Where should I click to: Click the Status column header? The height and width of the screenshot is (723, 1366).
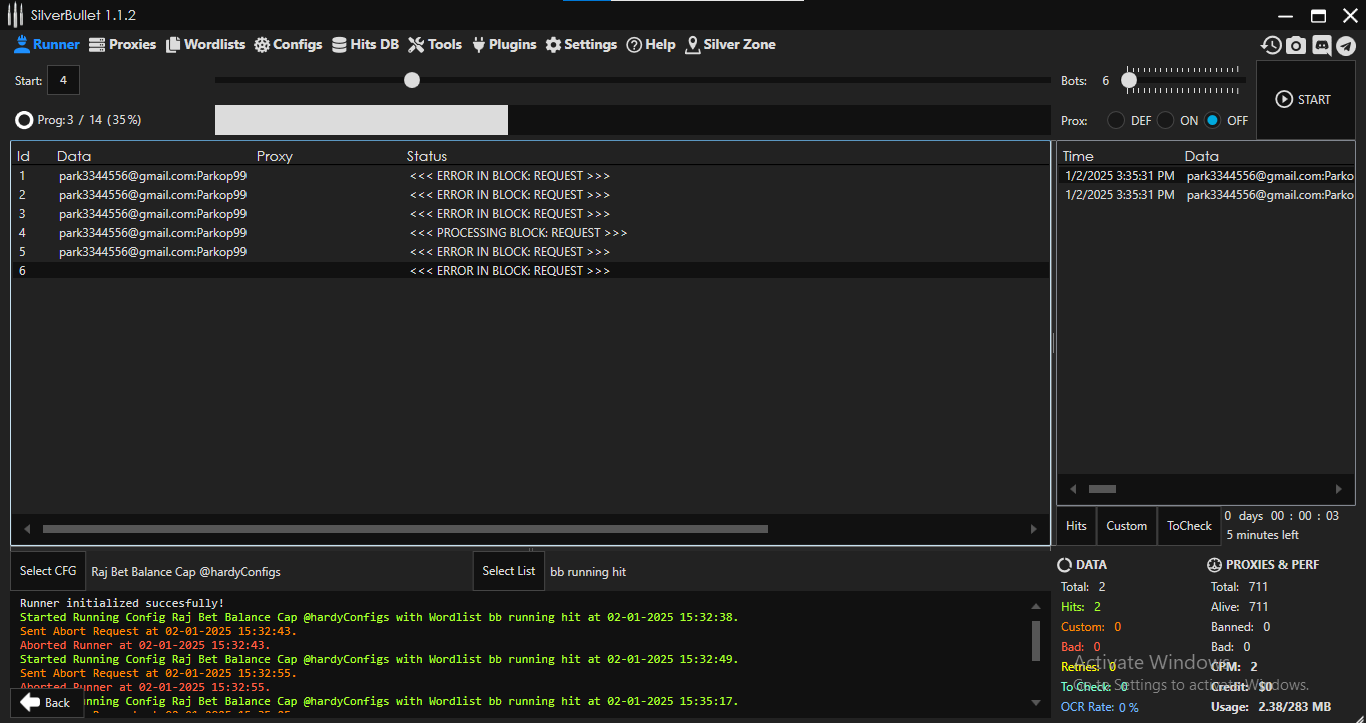tap(427, 156)
